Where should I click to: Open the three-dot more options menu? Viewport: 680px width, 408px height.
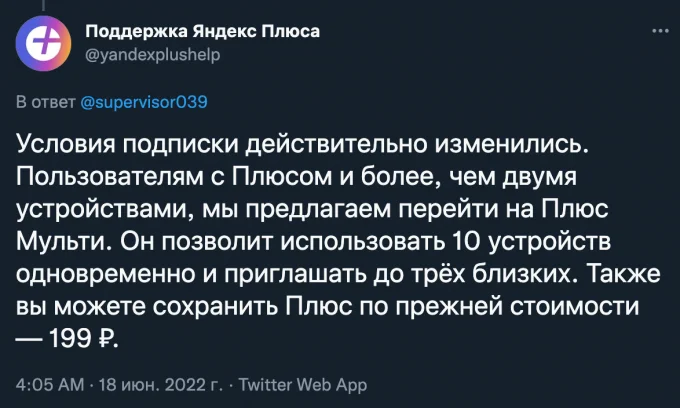(x=660, y=31)
